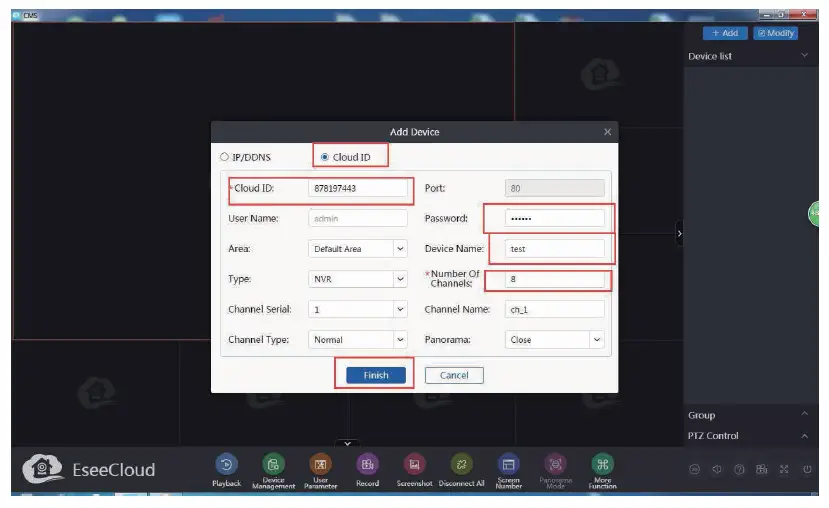This screenshot has height=508, width=829.
Task: Click the Cloud ID input field
Action: coord(358,188)
